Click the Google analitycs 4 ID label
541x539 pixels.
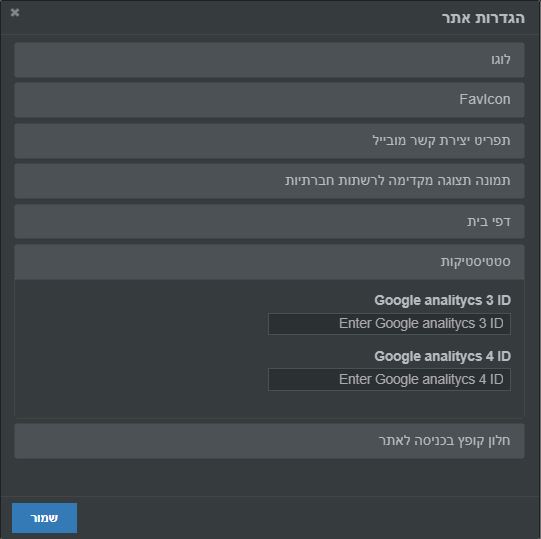pos(442,356)
